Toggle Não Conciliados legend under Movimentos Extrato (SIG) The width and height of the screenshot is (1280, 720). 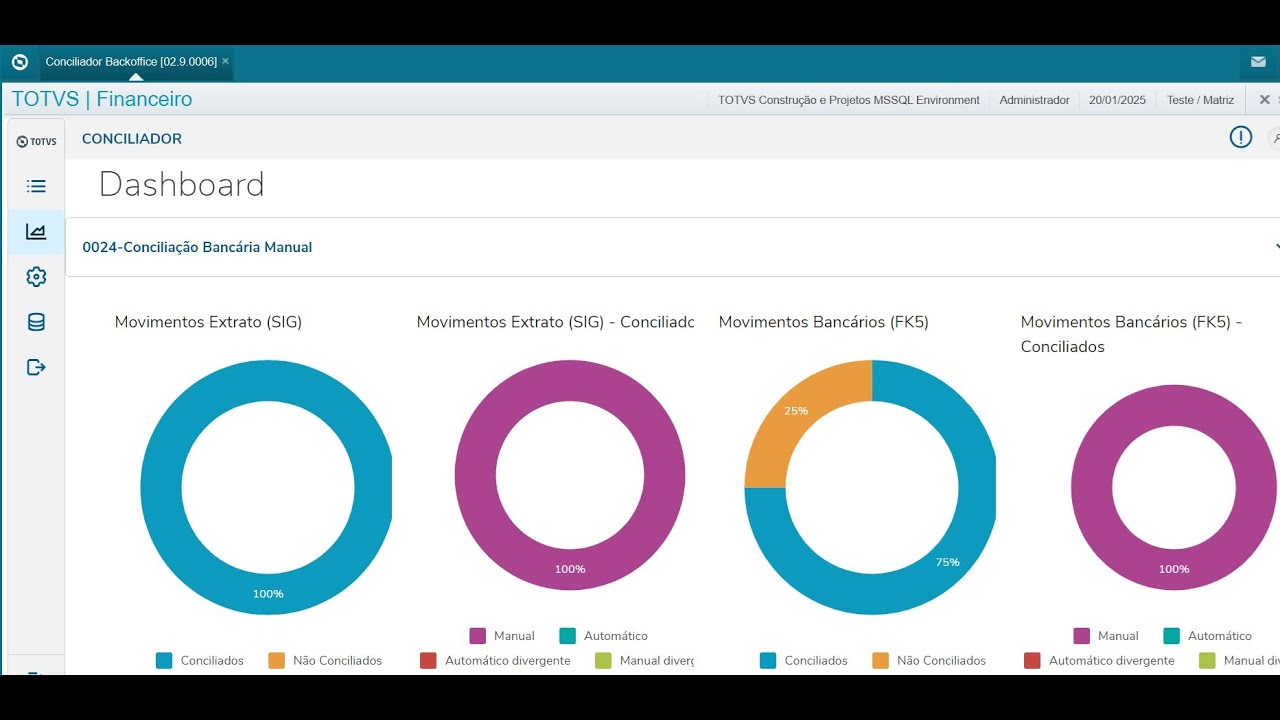(325, 661)
